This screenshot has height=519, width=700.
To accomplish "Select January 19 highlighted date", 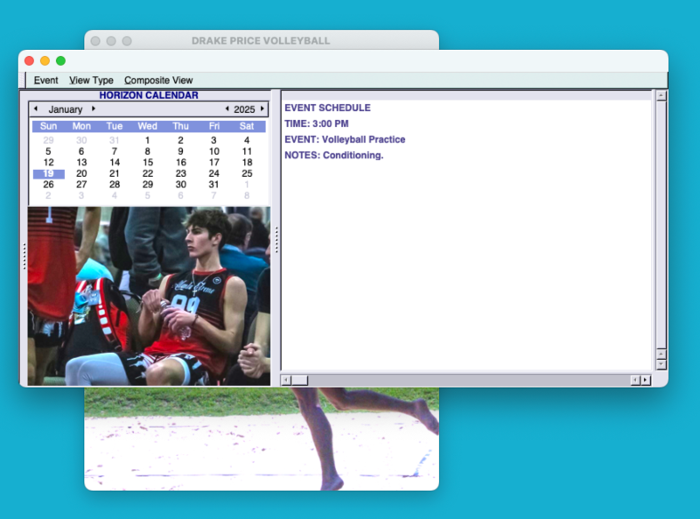I will 49,173.
